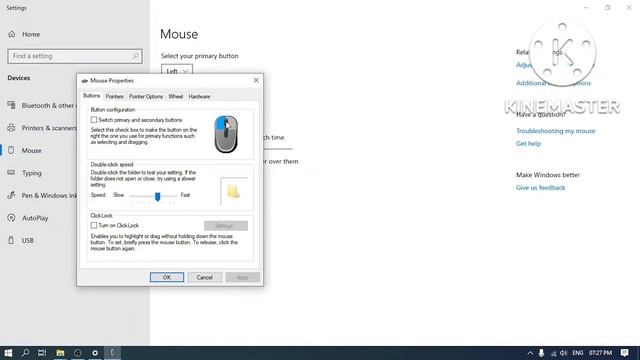The height and width of the screenshot is (360, 640).
Task: Open the notification center
Action: (624, 353)
